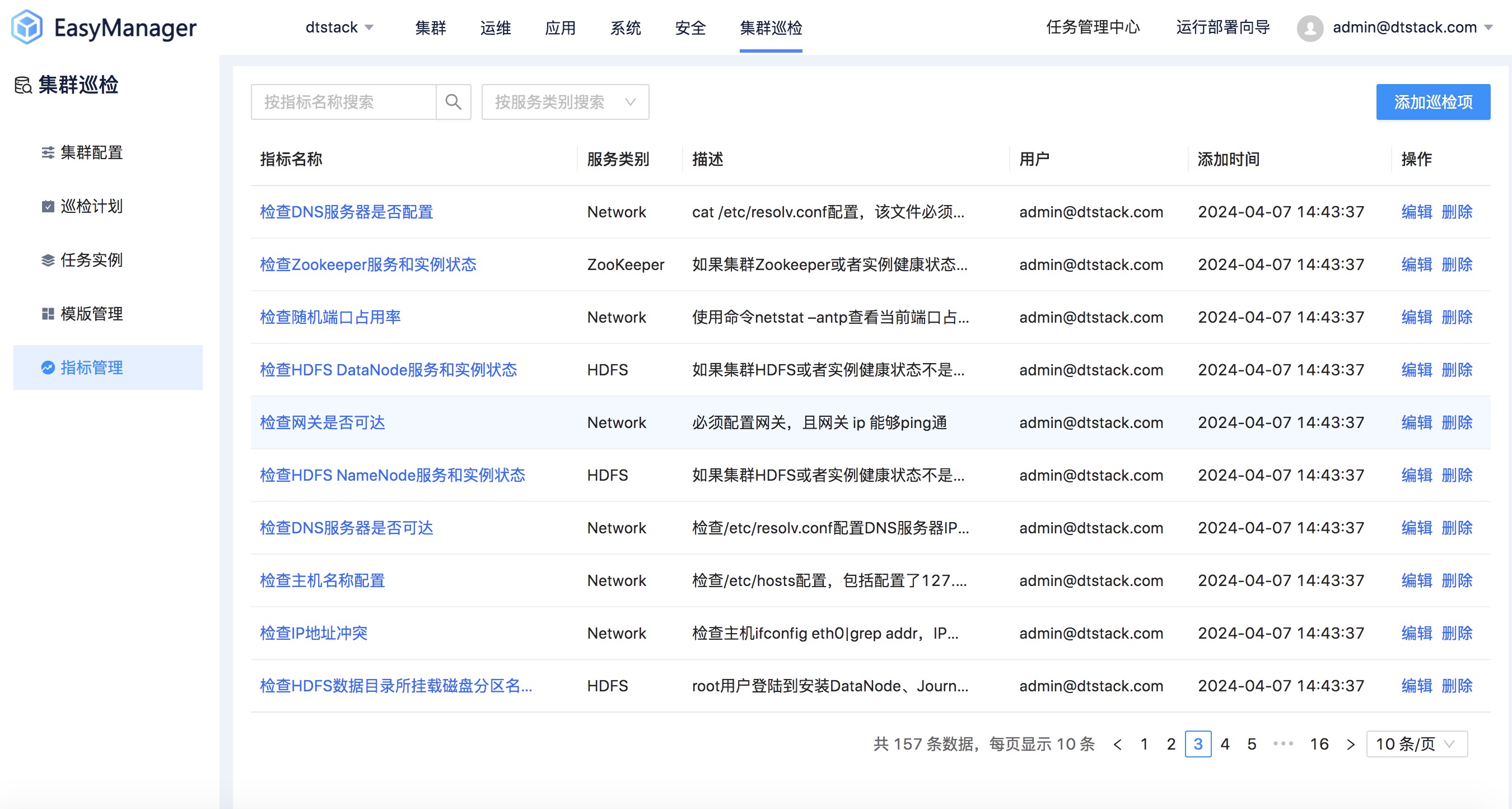The width and height of the screenshot is (1512, 809).
Task: Go to page 1
Action: point(1144,745)
